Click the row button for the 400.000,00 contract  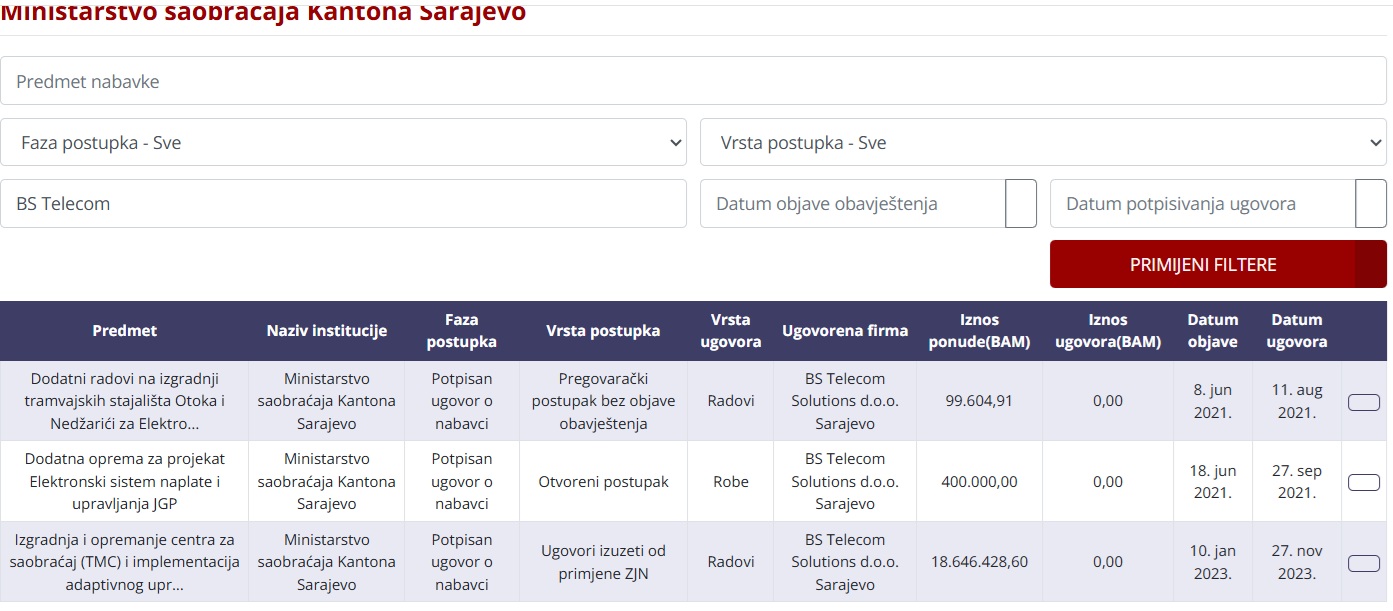point(1364,482)
